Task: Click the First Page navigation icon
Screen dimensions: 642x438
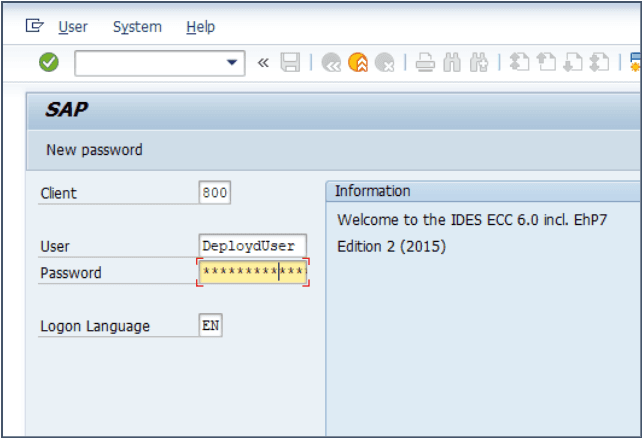Action: [519, 63]
